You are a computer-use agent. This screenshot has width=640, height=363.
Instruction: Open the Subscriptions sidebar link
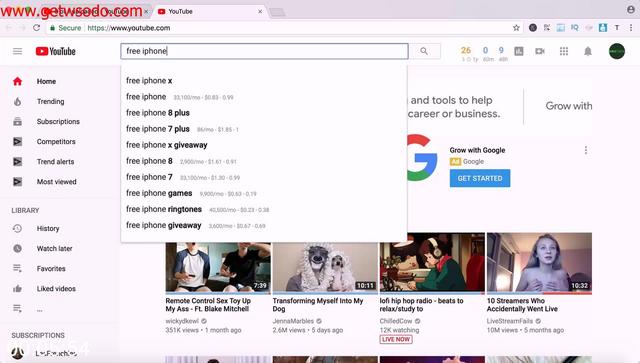click(x=58, y=121)
